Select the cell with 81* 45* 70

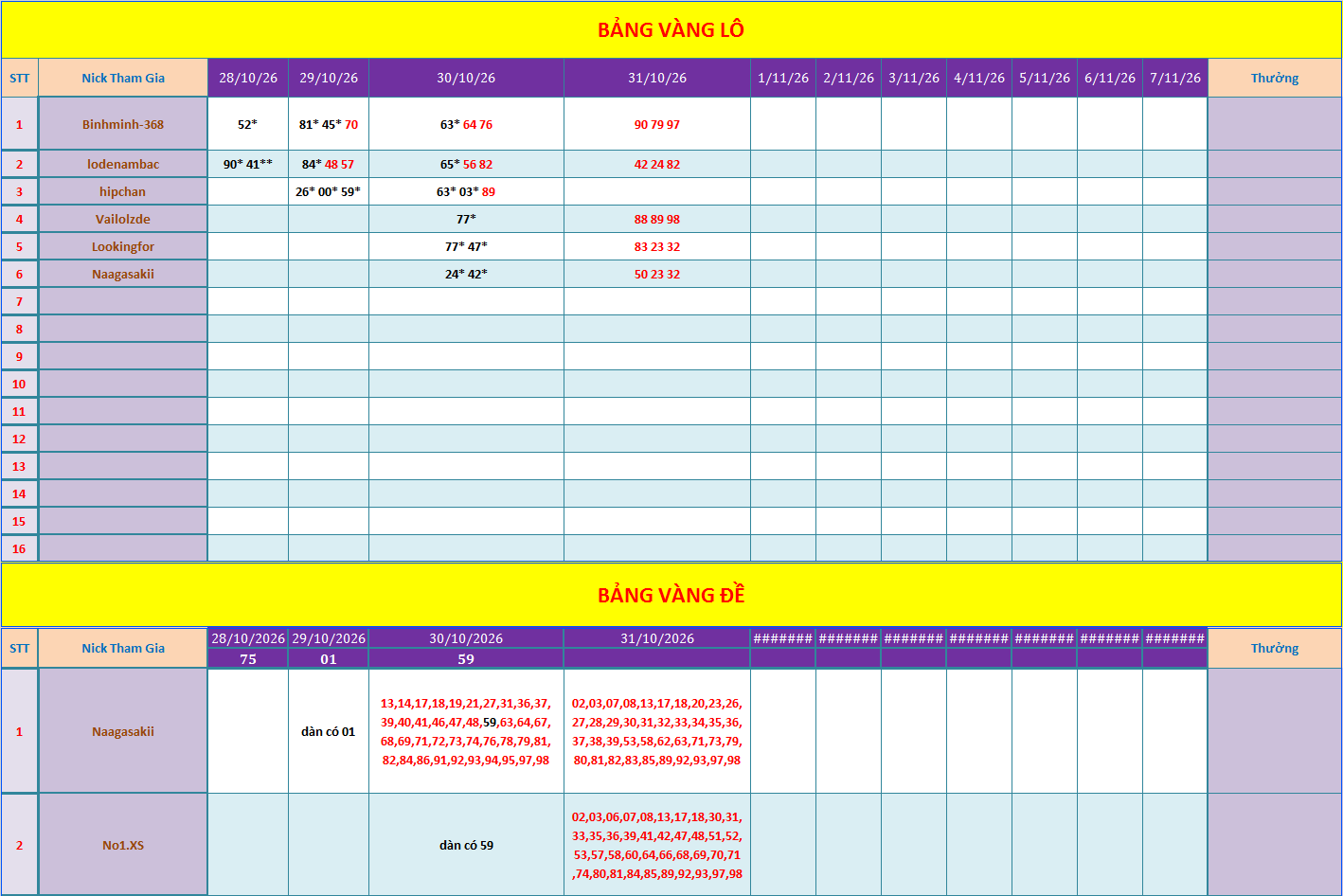(329, 124)
